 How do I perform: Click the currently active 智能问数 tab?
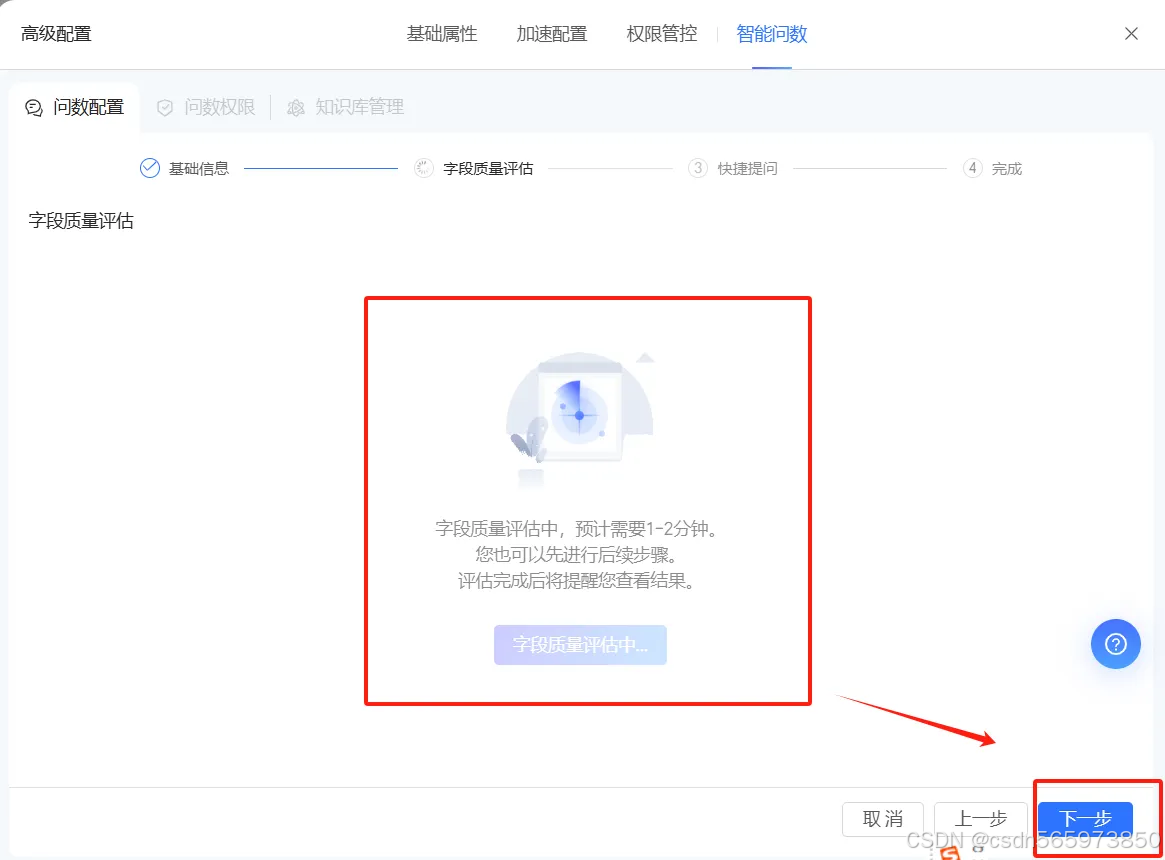(770, 33)
